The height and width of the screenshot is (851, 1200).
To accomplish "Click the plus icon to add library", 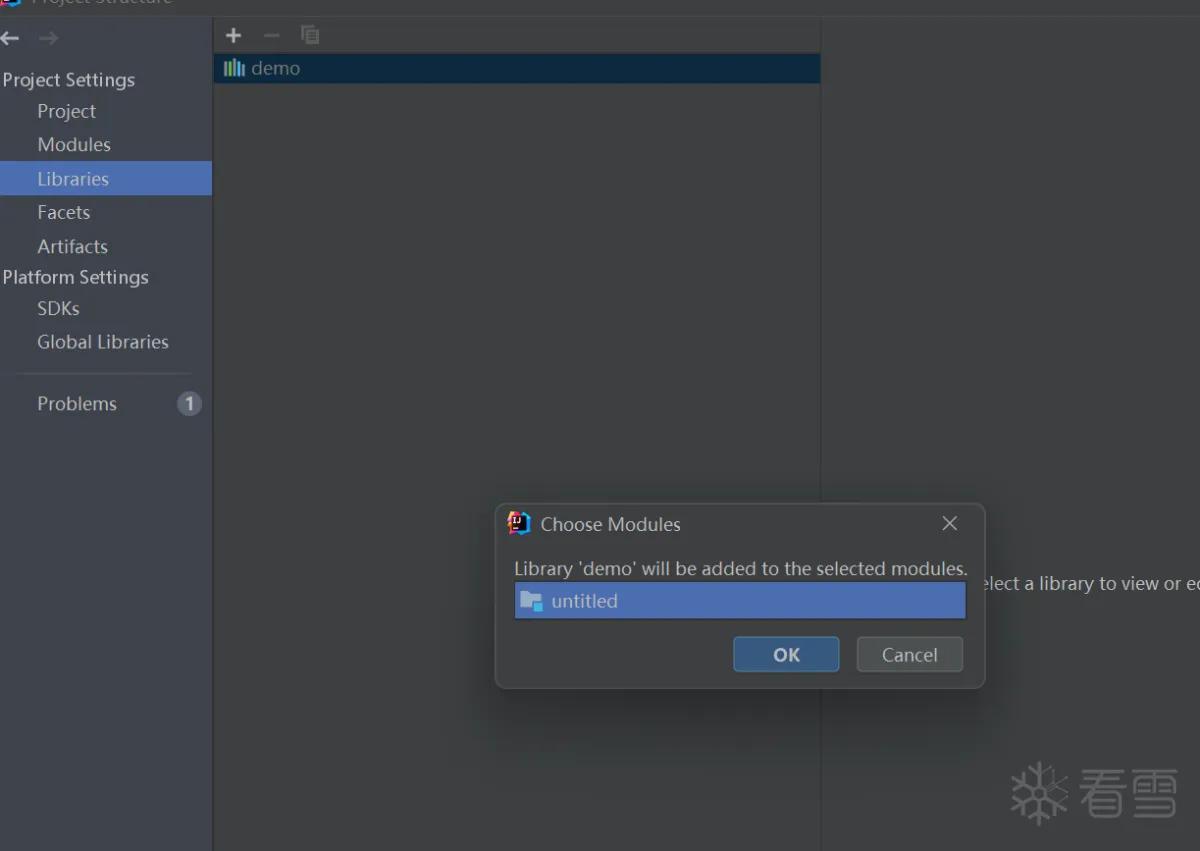I will click(233, 36).
